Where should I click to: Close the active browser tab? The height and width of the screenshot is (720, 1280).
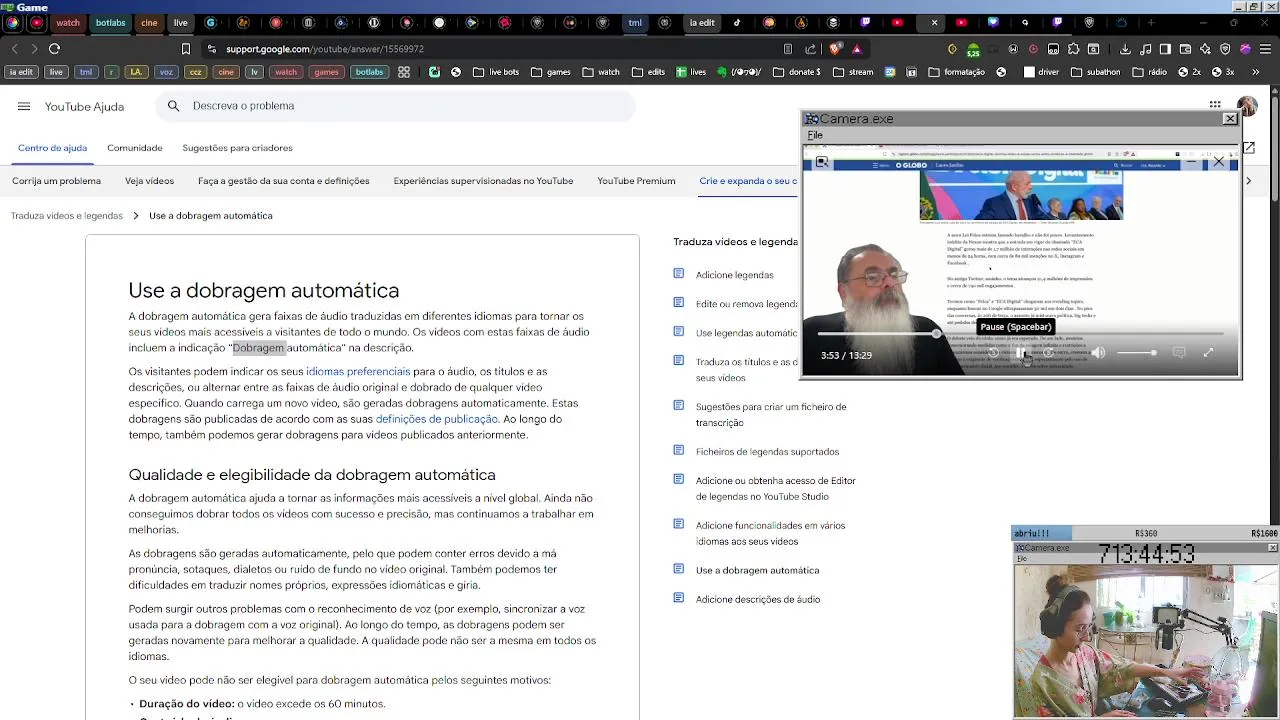934,22
